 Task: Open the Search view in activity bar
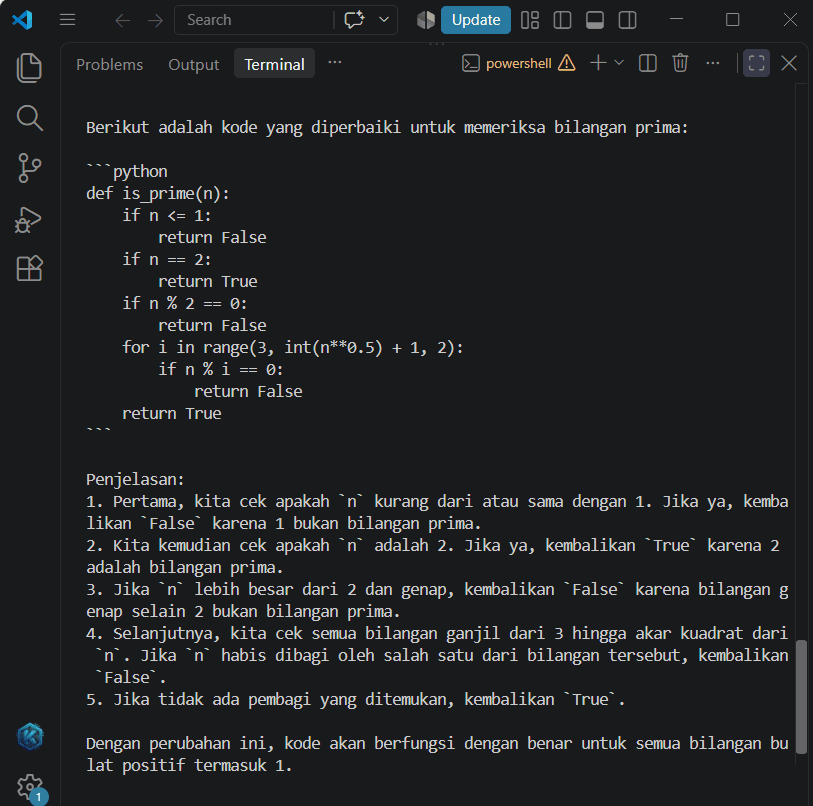(x=29, y=118)
